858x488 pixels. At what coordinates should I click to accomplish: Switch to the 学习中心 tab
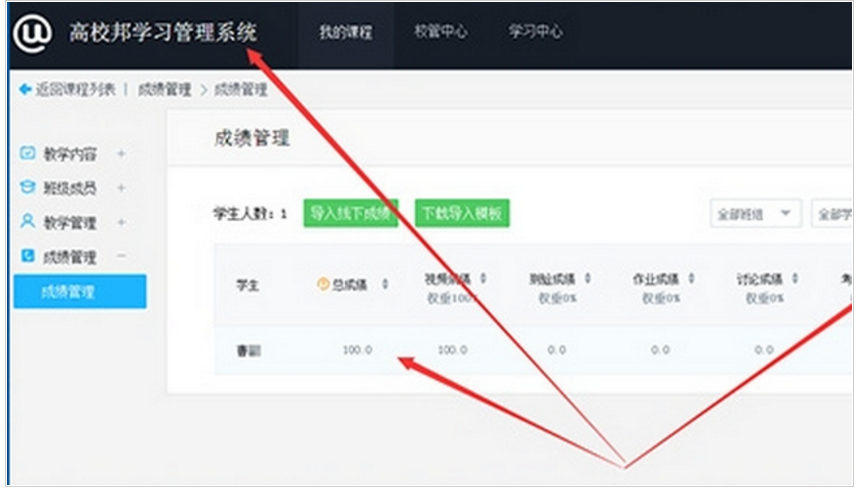pos(535,31)
